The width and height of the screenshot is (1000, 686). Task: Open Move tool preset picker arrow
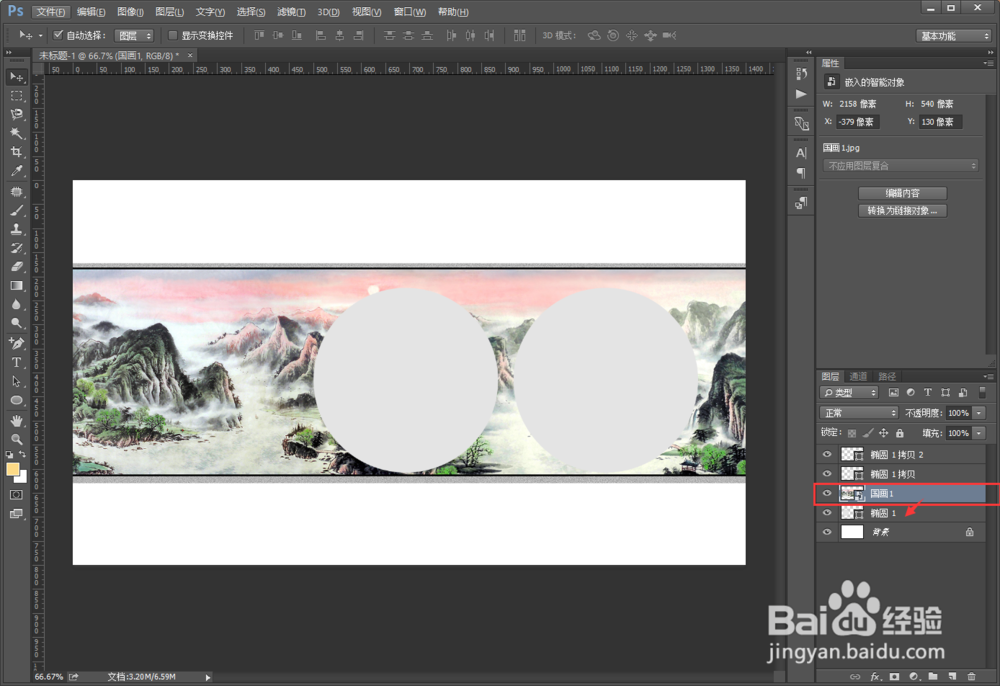pos(40,36)
